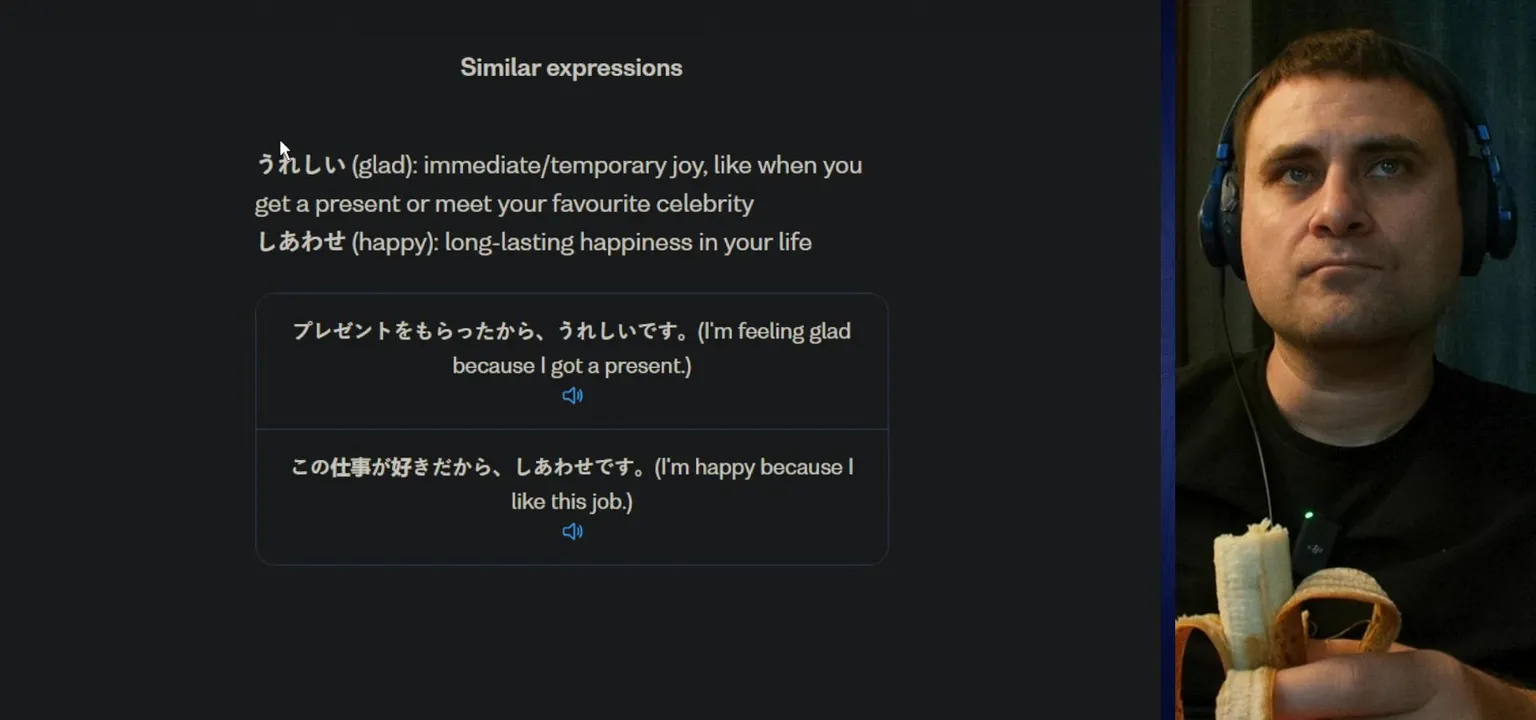
Task: Click the (happy) translation label
Action: click(394, 242)
